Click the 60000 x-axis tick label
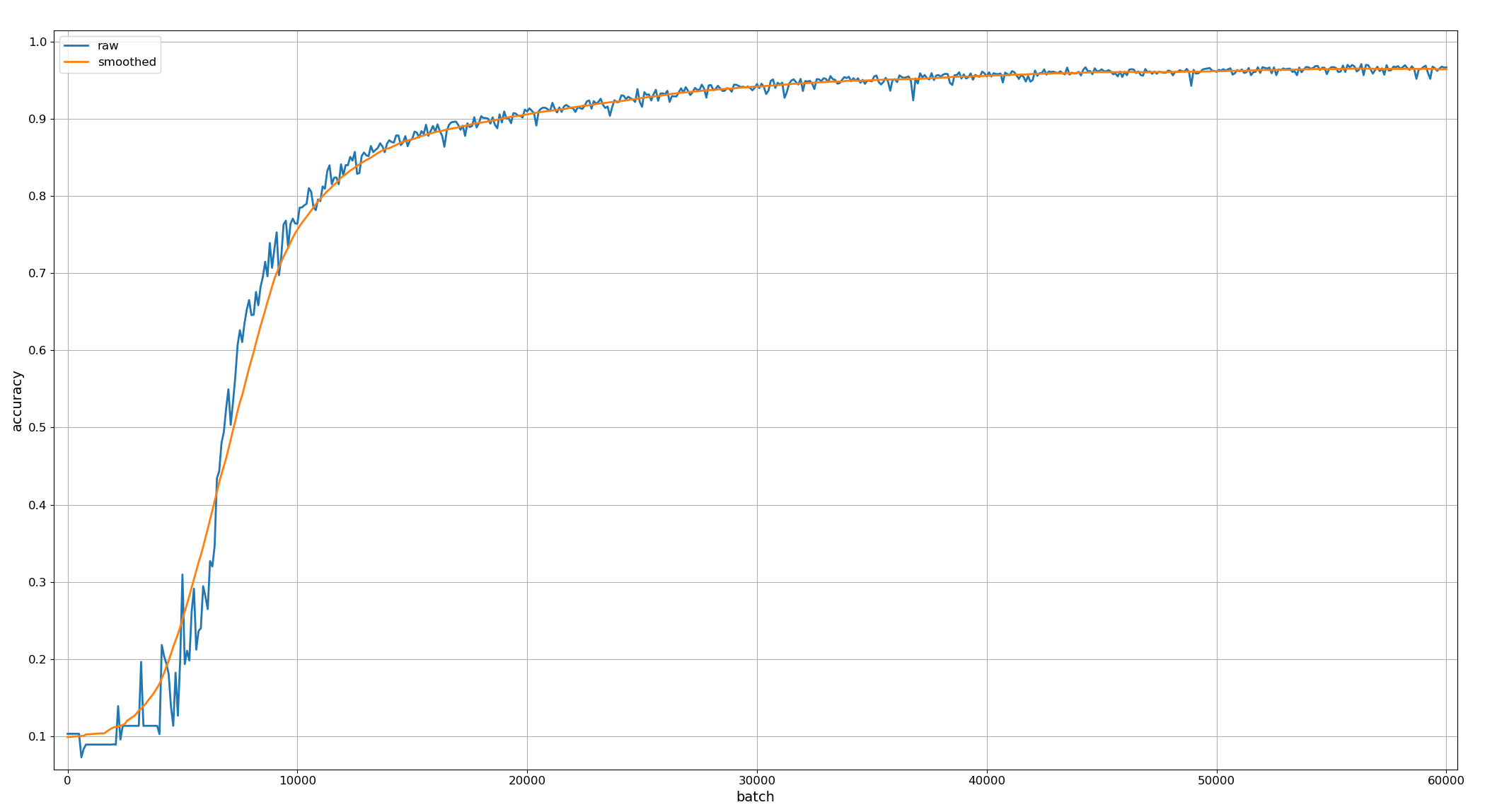 [x=1446, y=781]
